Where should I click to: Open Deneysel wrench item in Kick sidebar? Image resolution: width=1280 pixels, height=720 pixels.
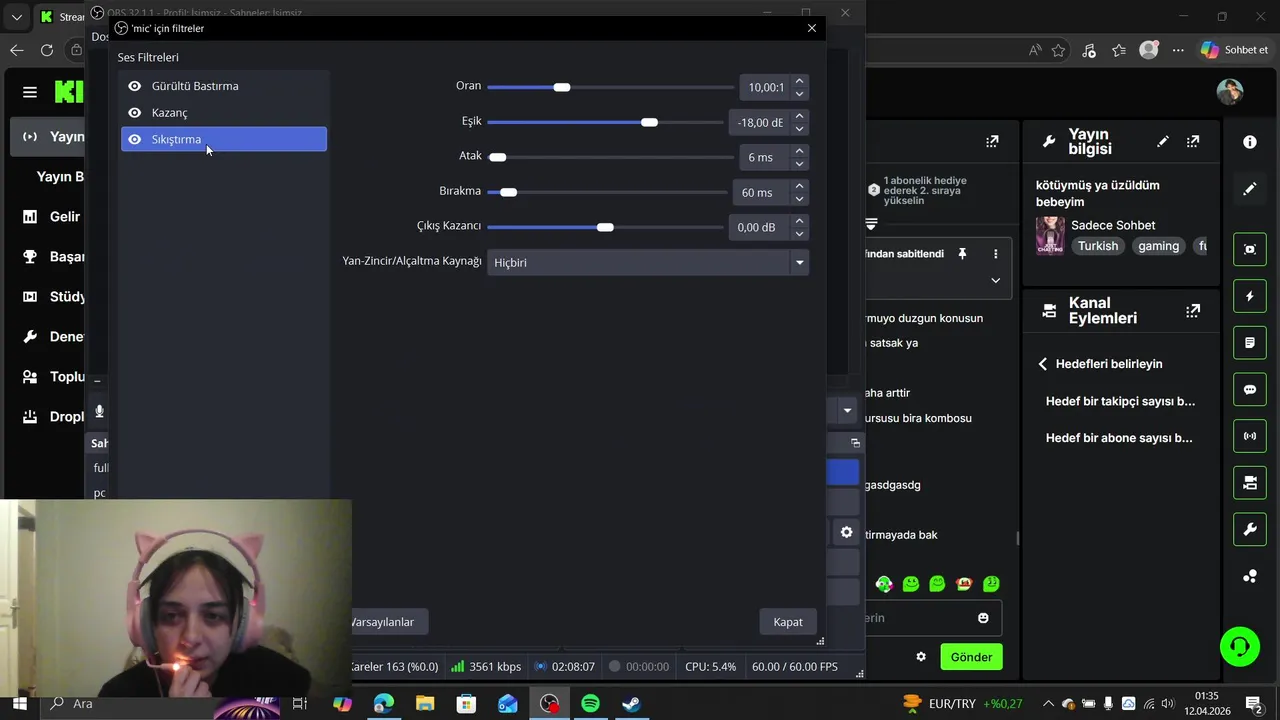pos(50,337)
